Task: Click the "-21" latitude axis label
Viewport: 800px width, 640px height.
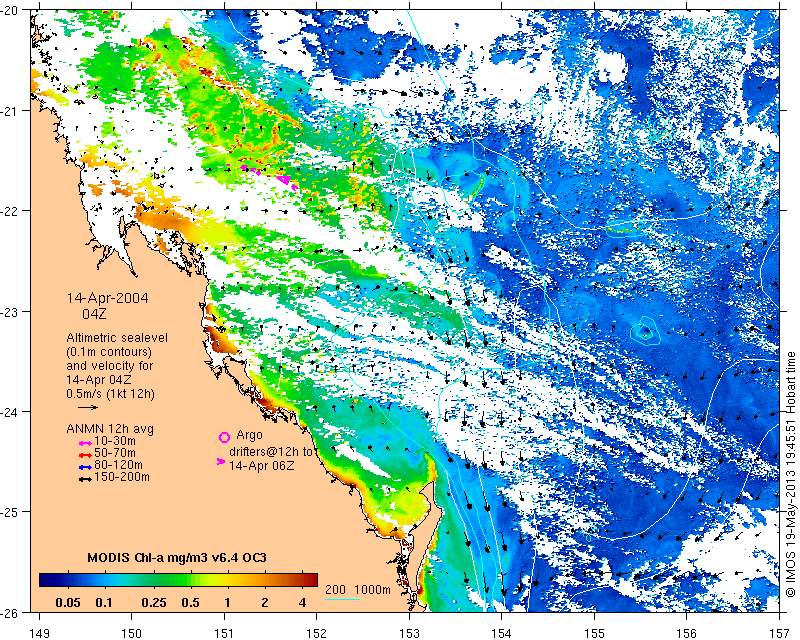Action: tap(9, 110)
